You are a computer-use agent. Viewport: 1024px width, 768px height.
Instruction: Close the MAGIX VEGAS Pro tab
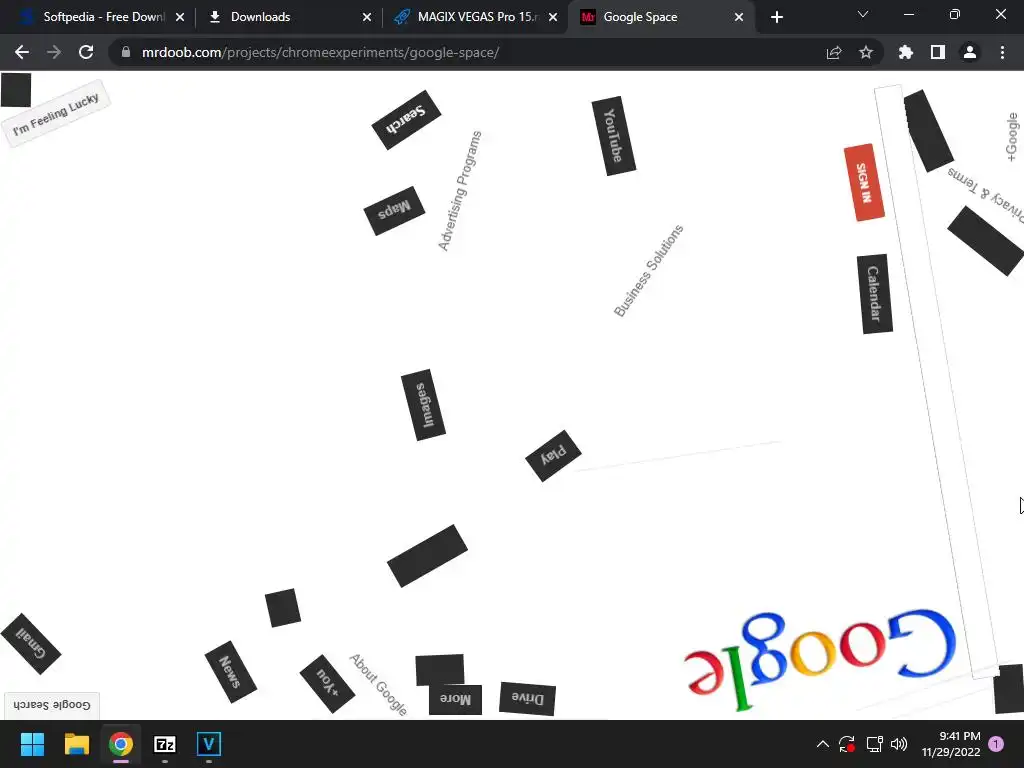[553, 17]
